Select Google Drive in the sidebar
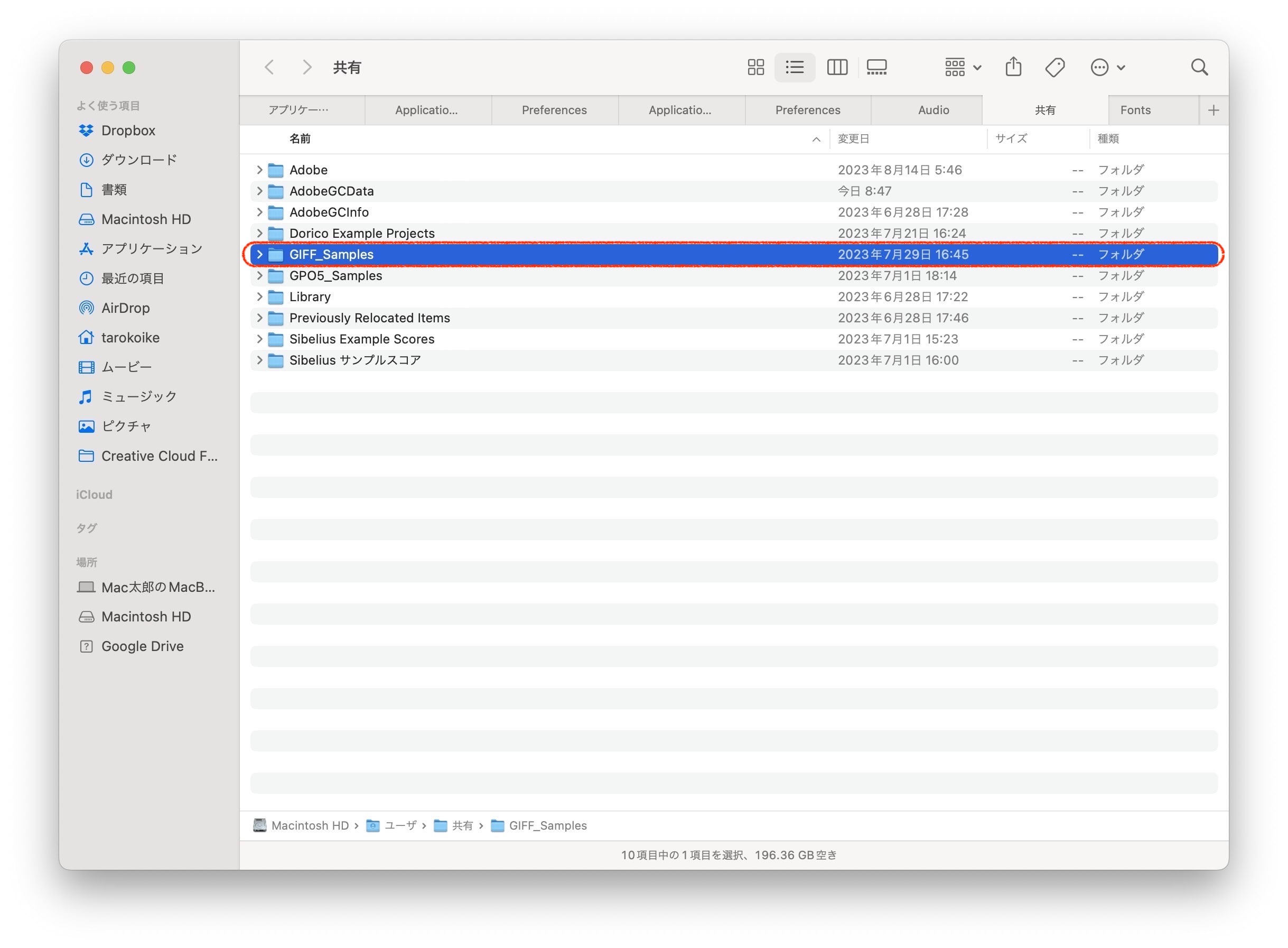The height and width of the screenshot is (948, 1288). point(131,646)
